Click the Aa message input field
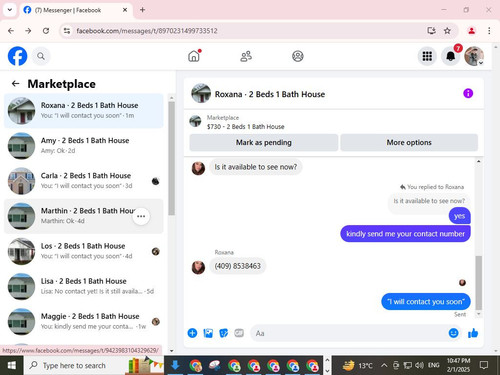The height and width of the screenshot is (375, 500). click(x=347, y=333)
